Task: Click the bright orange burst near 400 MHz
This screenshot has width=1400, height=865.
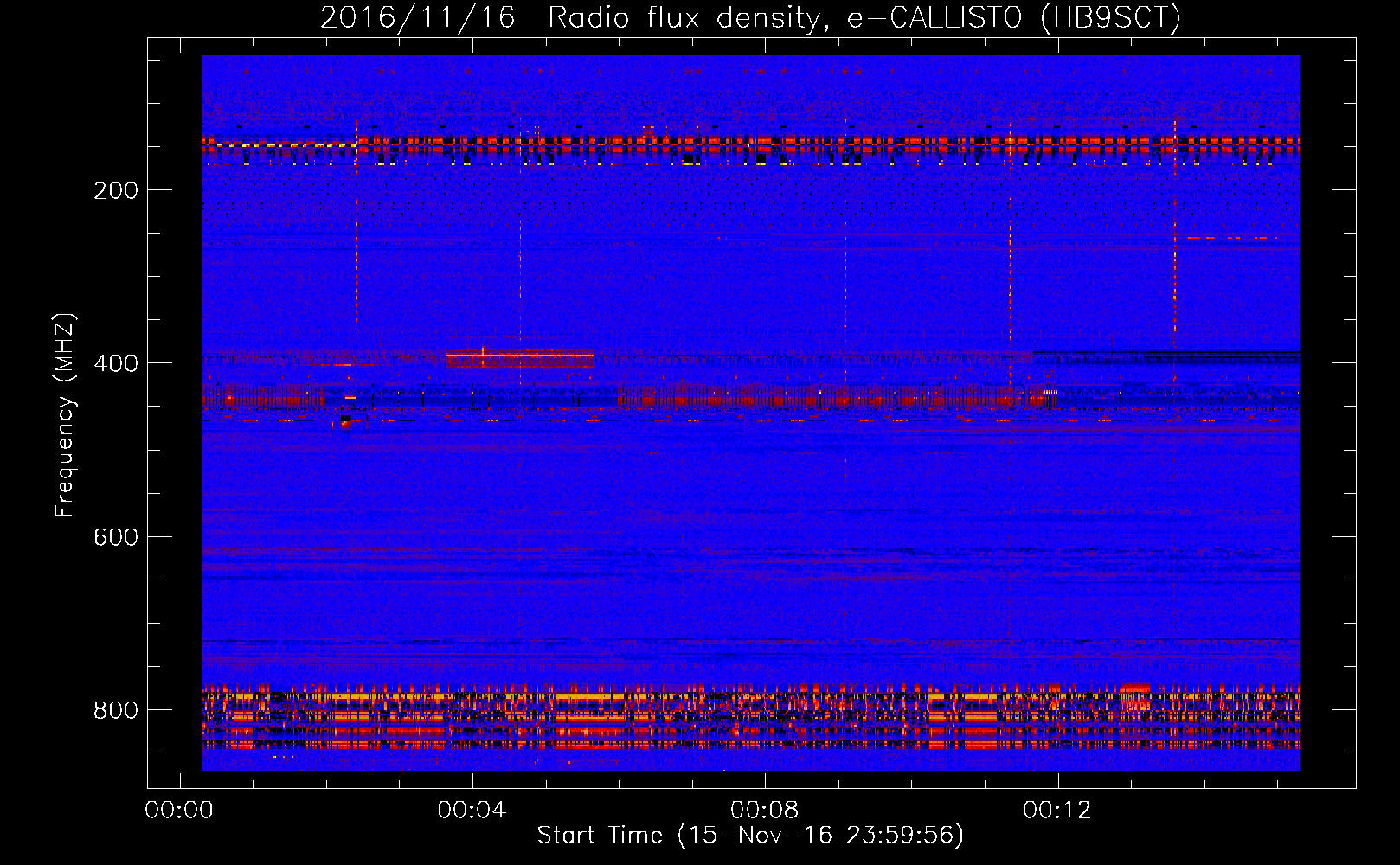Action: pos(520,357)
